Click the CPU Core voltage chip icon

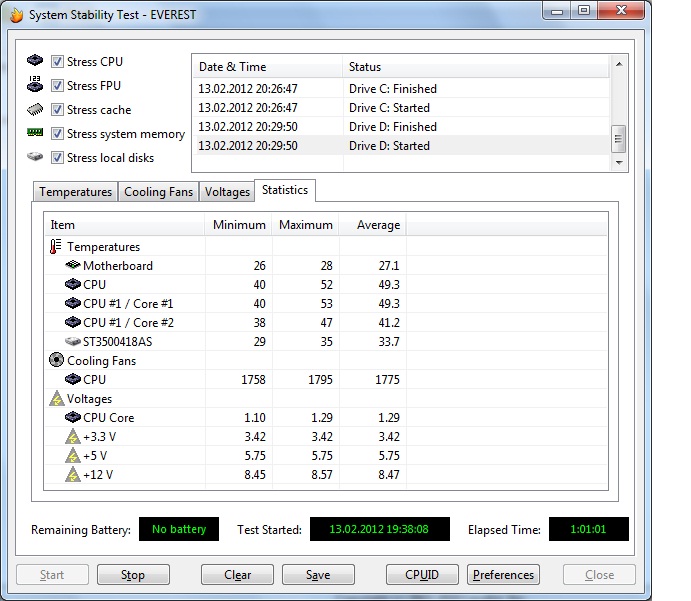click(72, 418)
